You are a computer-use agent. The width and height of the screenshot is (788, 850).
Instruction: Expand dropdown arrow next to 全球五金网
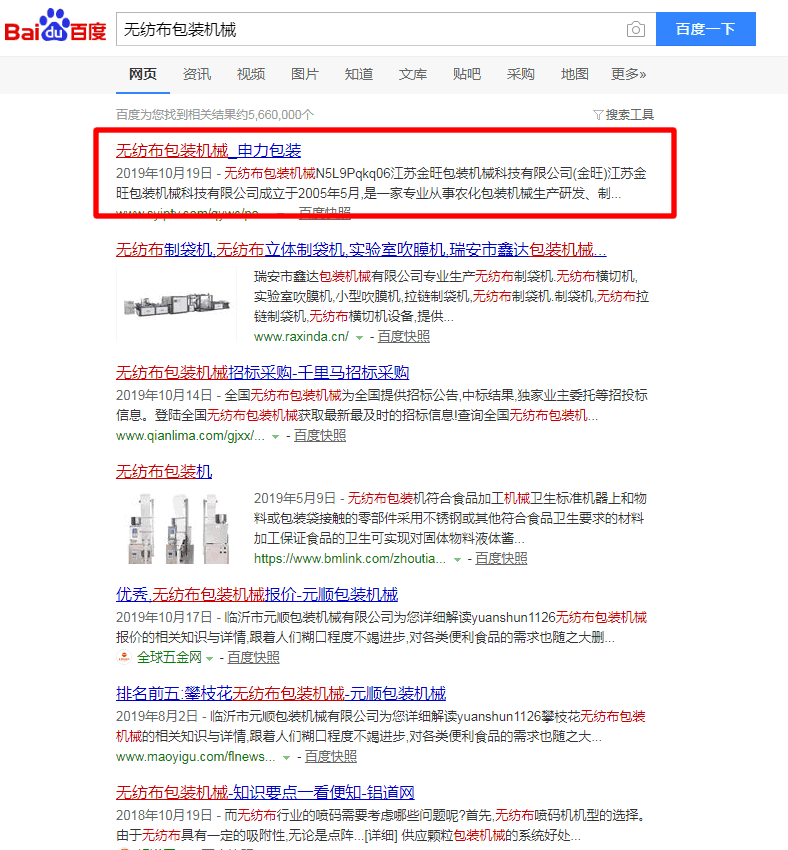(210, 659)
